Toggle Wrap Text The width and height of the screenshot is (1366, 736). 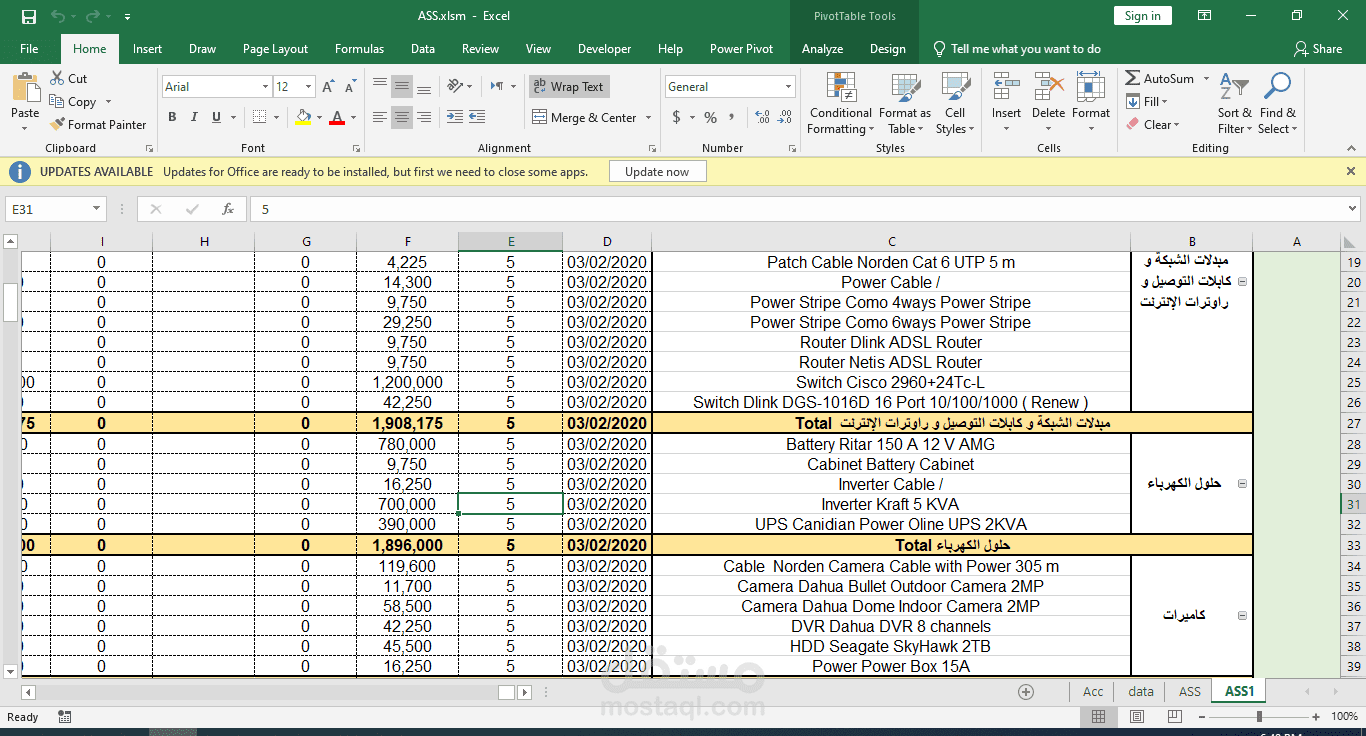[x=568, y=87]
